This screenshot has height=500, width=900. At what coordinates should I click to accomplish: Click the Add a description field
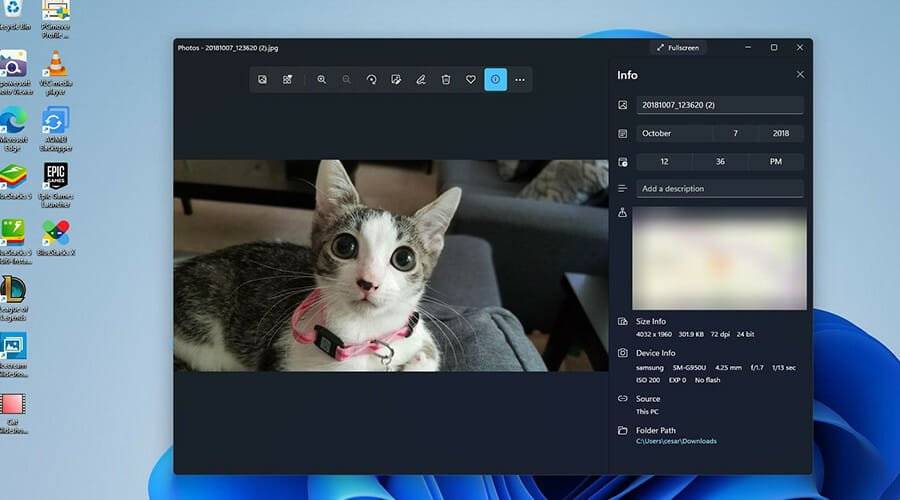point(719,188)
